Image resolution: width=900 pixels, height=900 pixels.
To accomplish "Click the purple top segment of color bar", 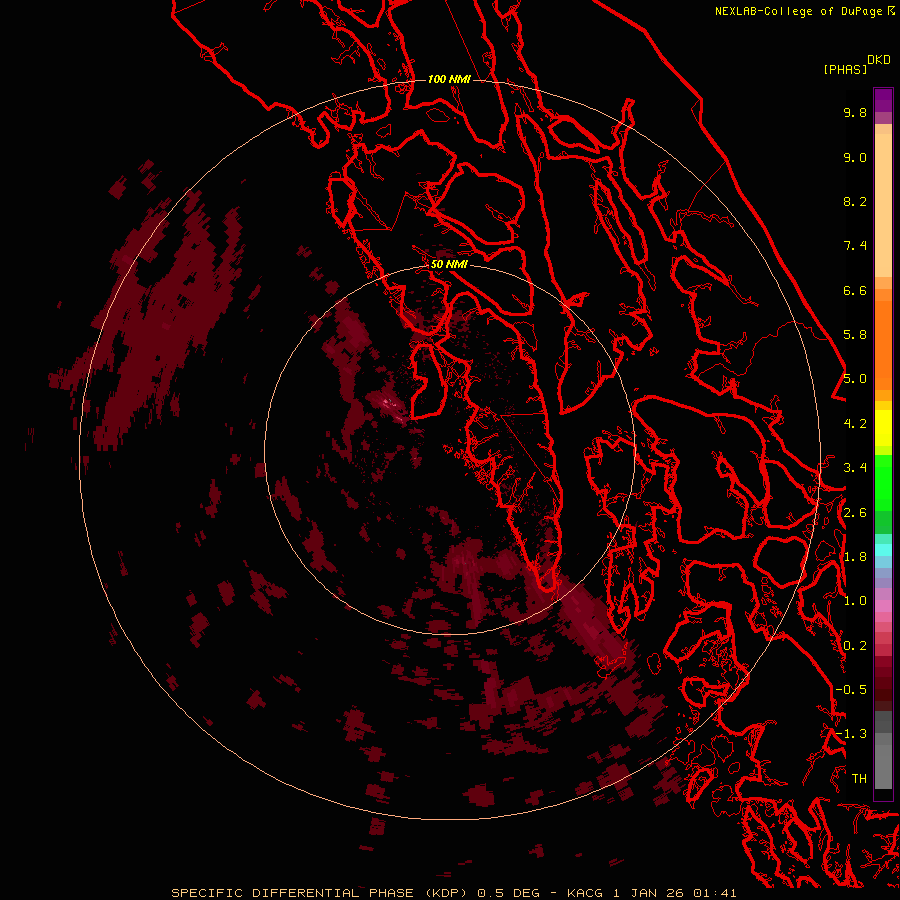I will pos(883,100).
